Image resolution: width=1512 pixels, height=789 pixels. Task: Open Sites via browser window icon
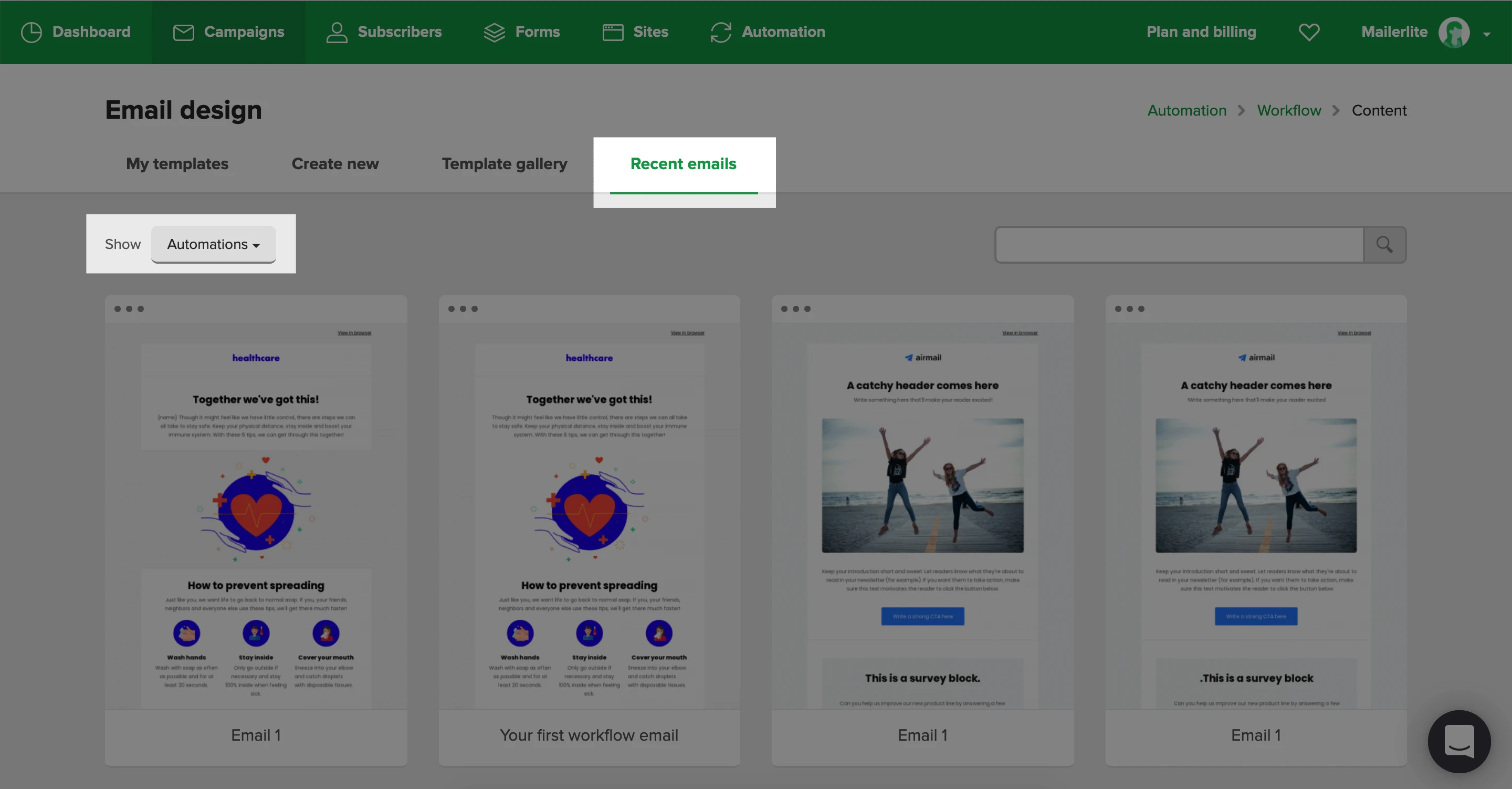pos(613,33)
